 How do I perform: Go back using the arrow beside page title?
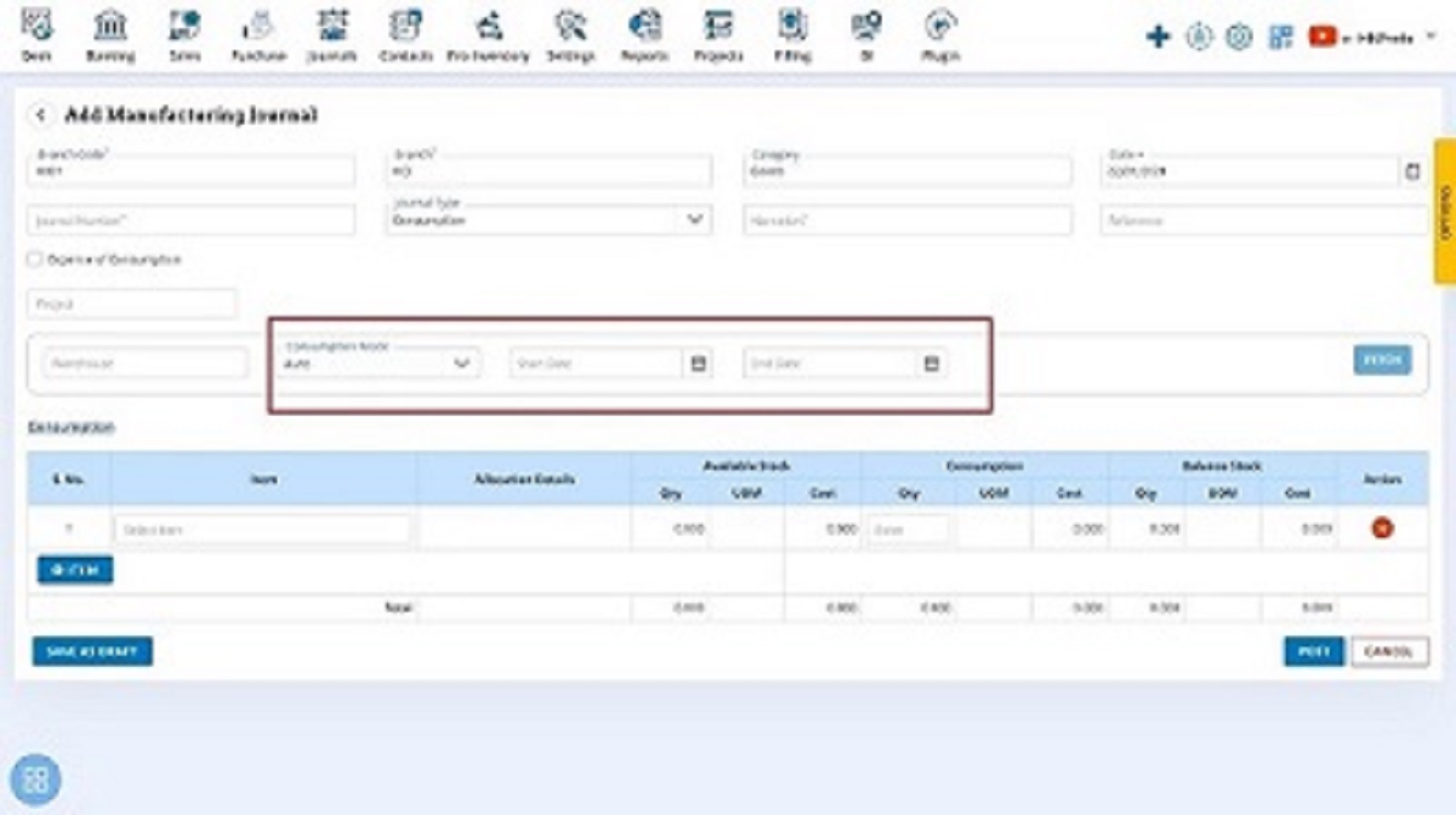click(x=41, y=115)
